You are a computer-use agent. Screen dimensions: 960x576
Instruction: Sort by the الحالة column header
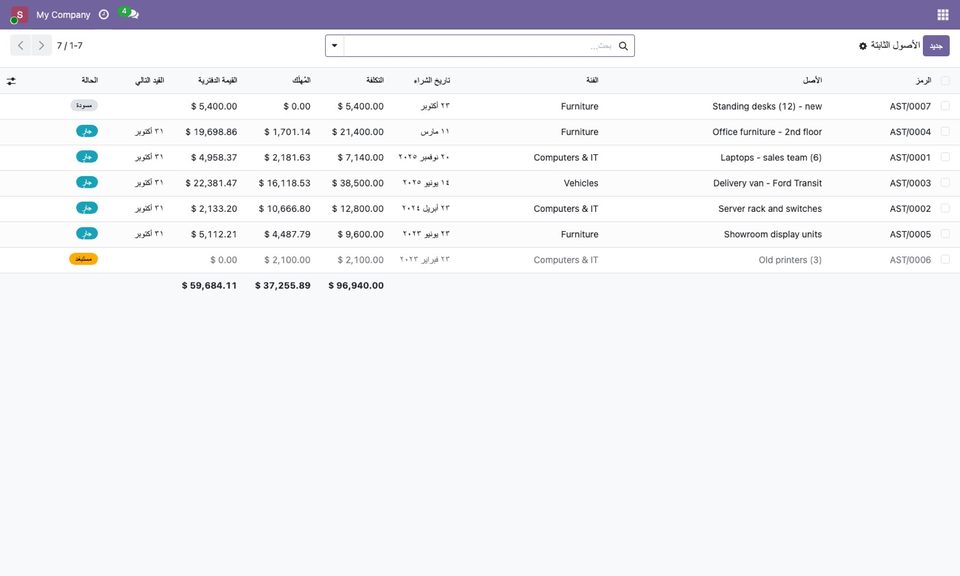click(89, 80)
